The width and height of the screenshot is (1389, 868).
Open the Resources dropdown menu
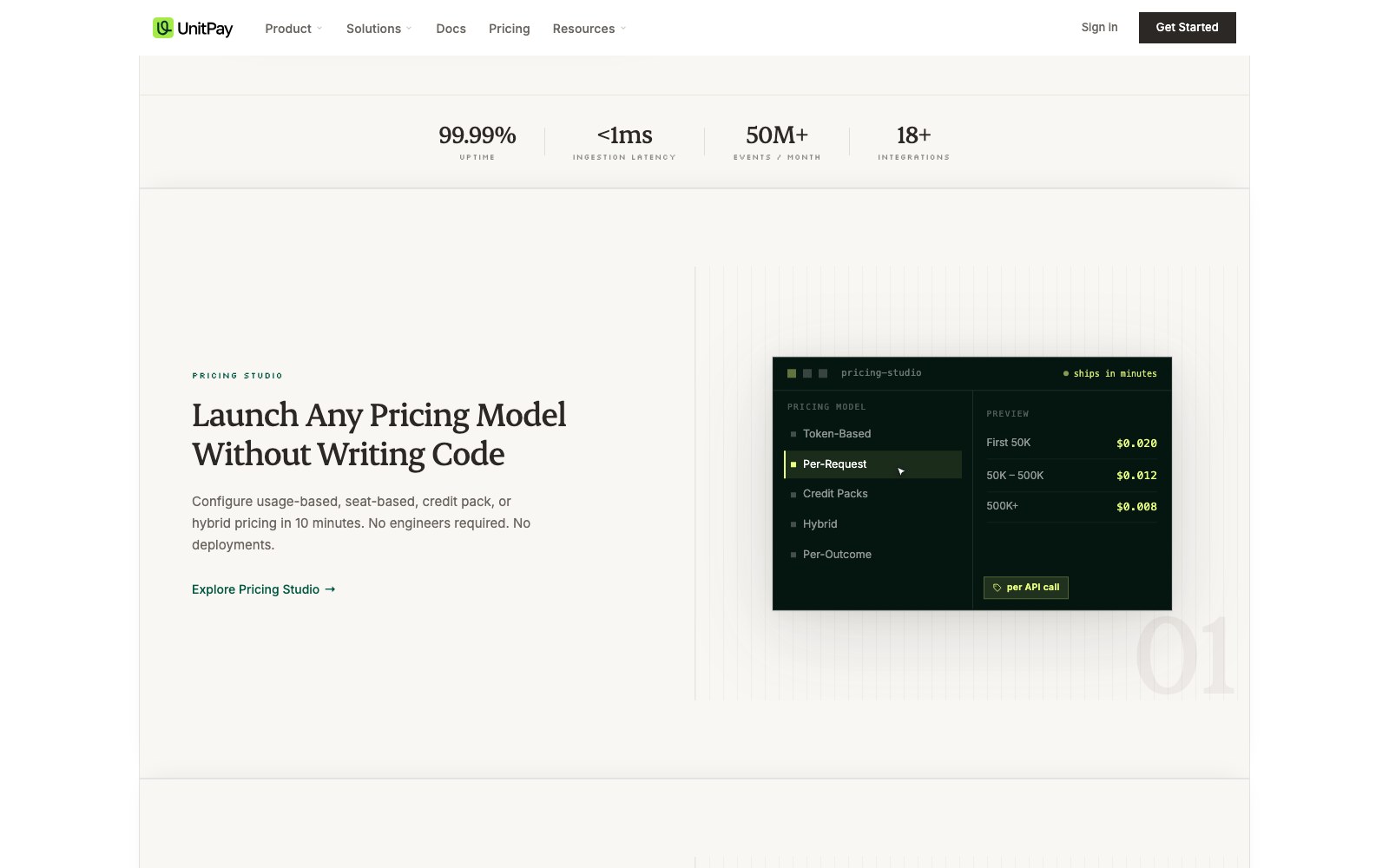(x=589, y=29)
